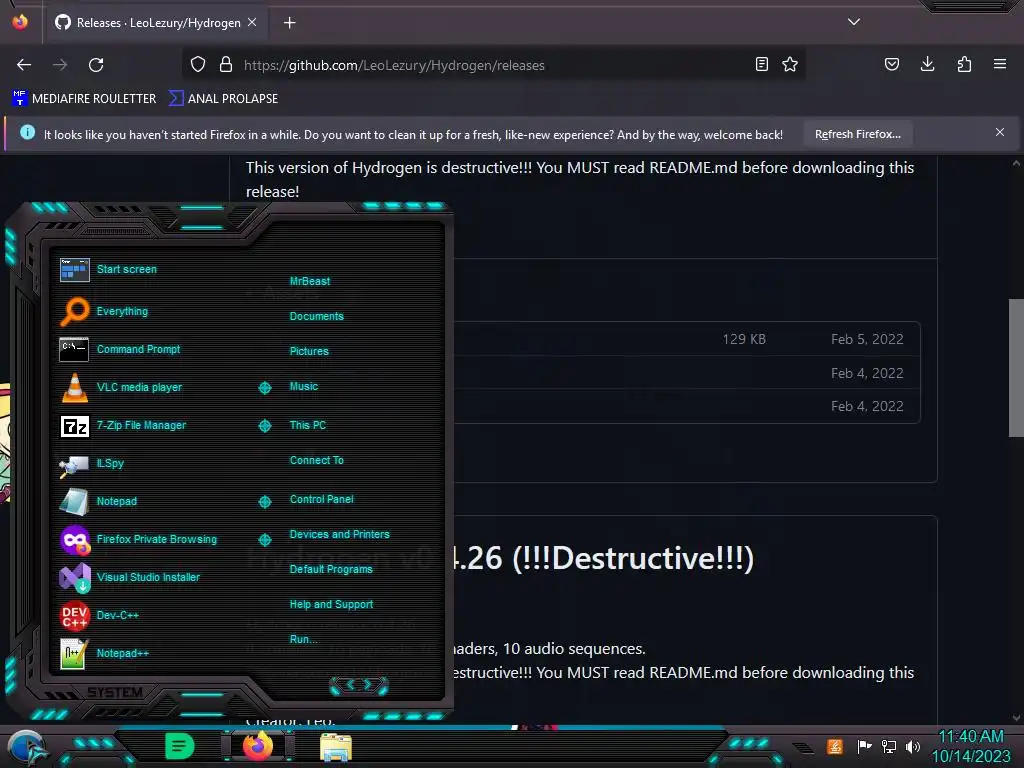Open Devices and Printers
This screenshot has width=1024, height=768.
click(x=340, y=534)
